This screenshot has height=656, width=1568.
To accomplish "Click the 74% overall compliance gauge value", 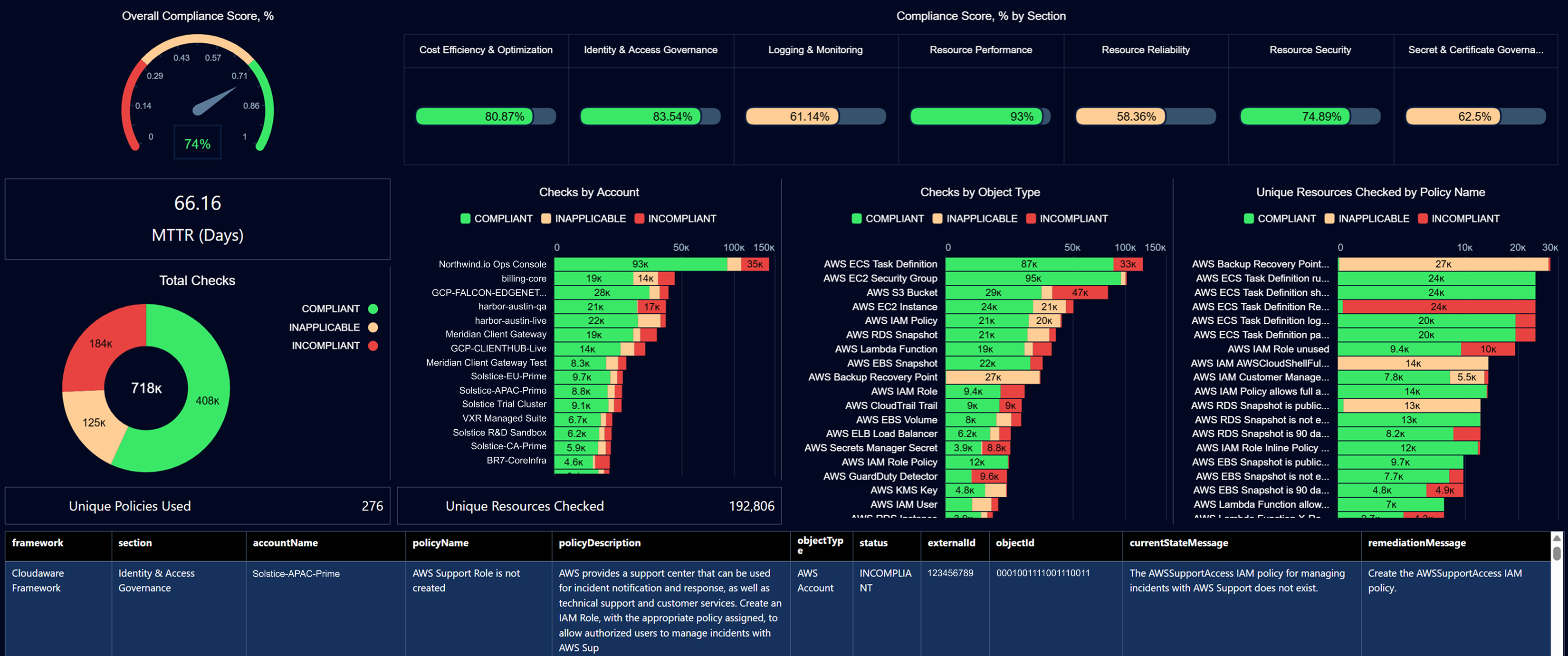I will pos(197,144).
